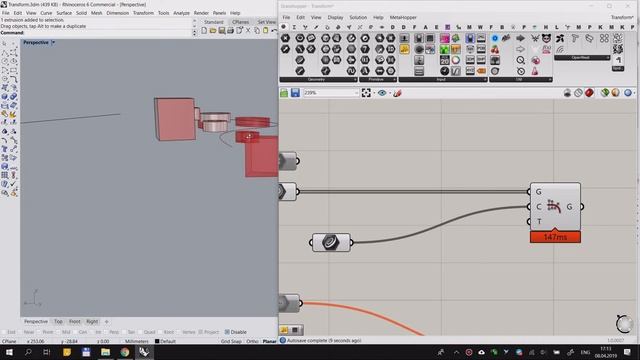Click the Open folder icon in Rhino toolbar
Screen dimensions: 640x360
(x=213, y=31)
